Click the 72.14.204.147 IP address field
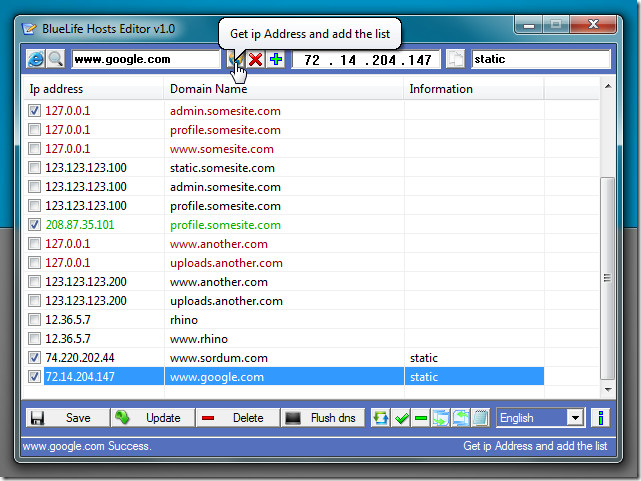The width and height of the screenshot is (641, 481). [x=366, y=60]
